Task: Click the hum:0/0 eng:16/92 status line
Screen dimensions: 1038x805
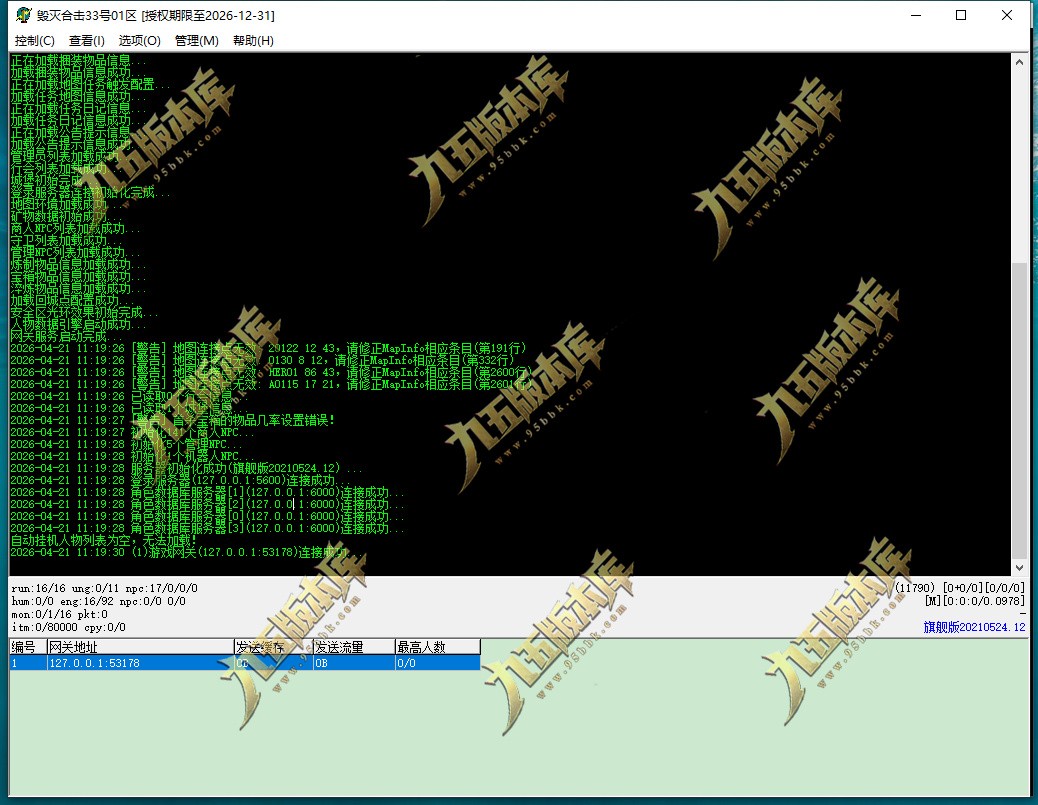Action: point(98,601)
